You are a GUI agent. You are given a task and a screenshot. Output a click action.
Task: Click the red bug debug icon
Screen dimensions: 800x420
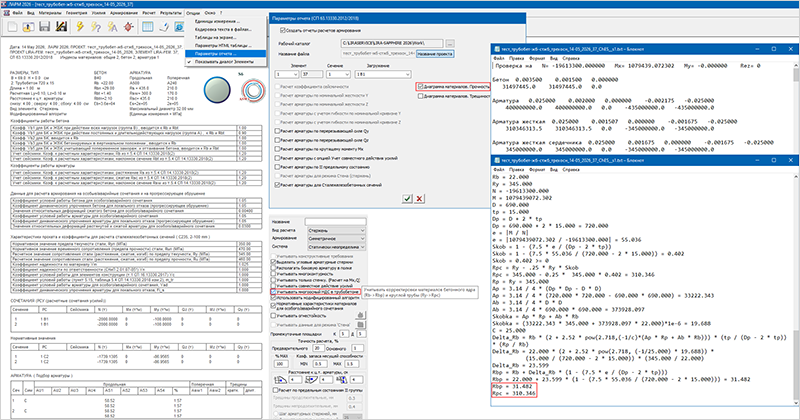click(129, 26)
